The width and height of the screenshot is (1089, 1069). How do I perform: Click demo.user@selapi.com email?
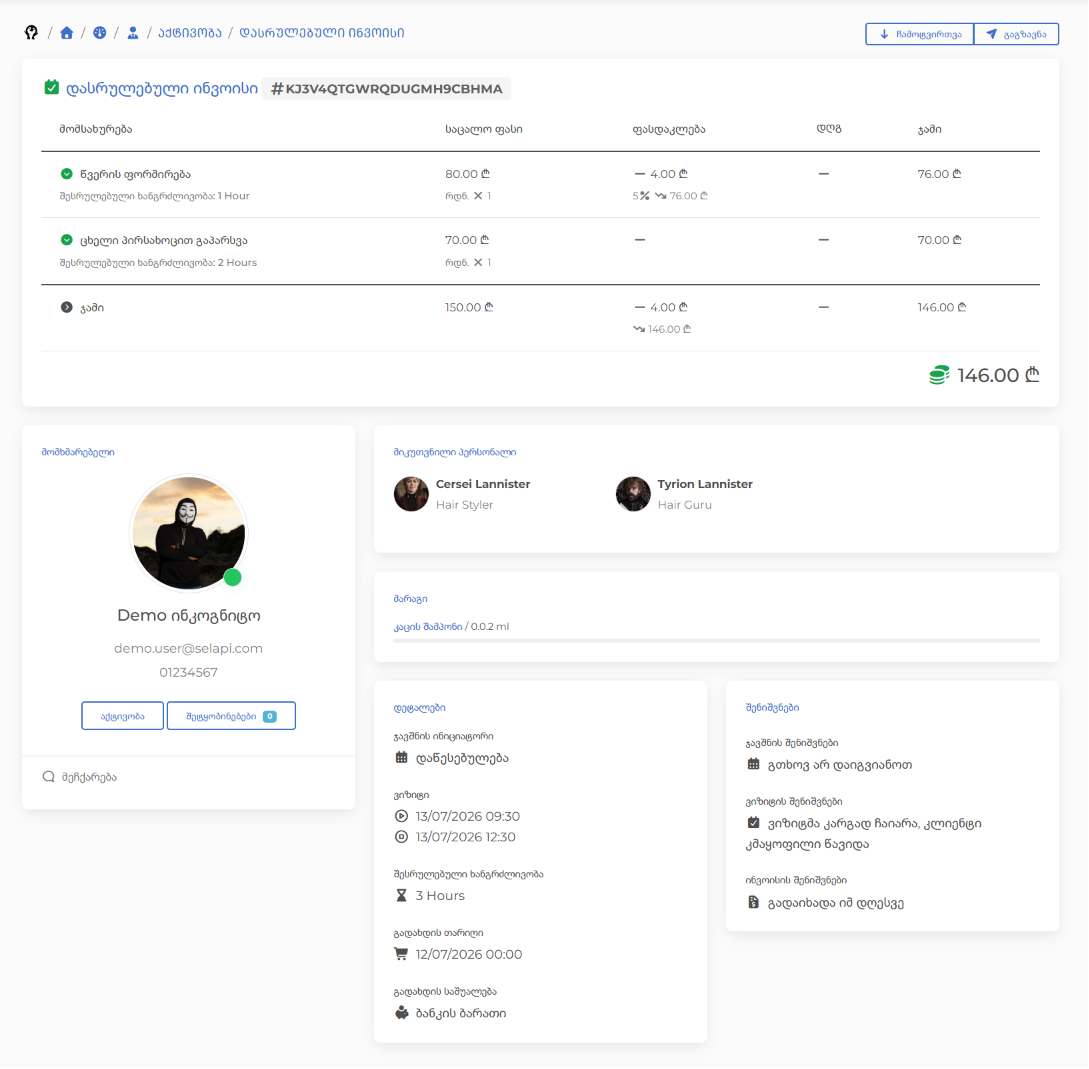188,648
